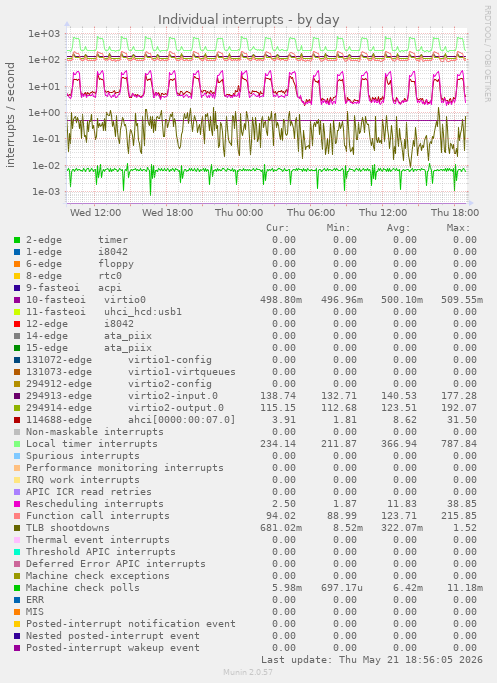Click the purple 10-fasteoi virtio0 legend swatch
The image size is (497, 683).
tap(17, 300)
